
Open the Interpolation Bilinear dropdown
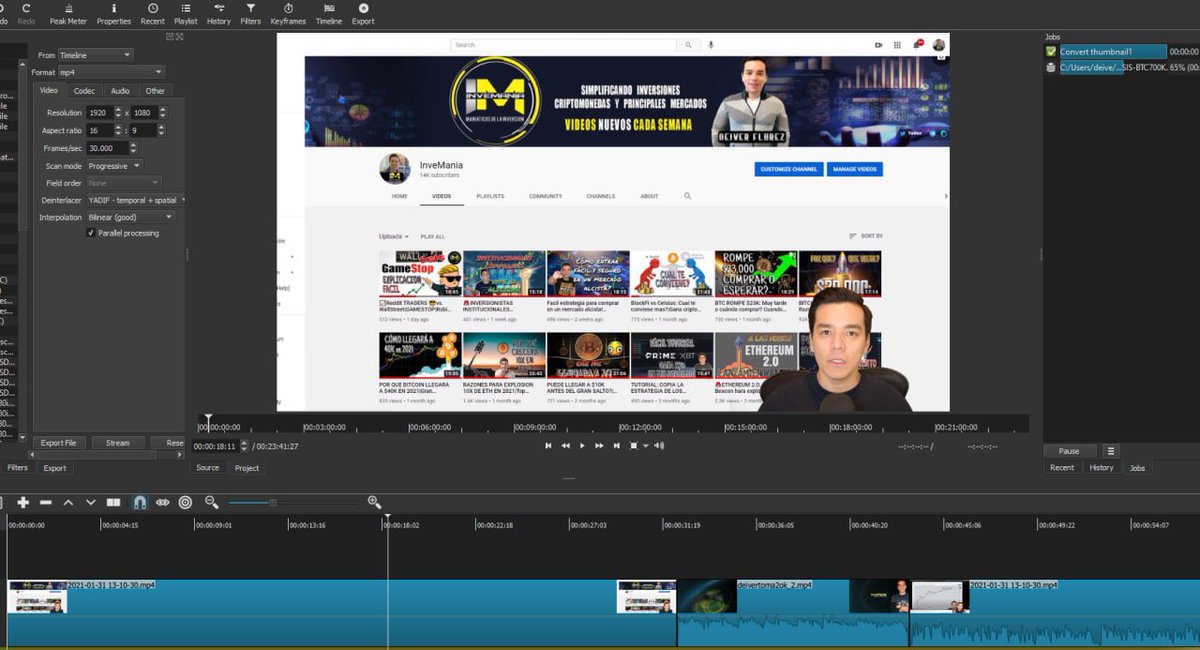pos(130,217)
